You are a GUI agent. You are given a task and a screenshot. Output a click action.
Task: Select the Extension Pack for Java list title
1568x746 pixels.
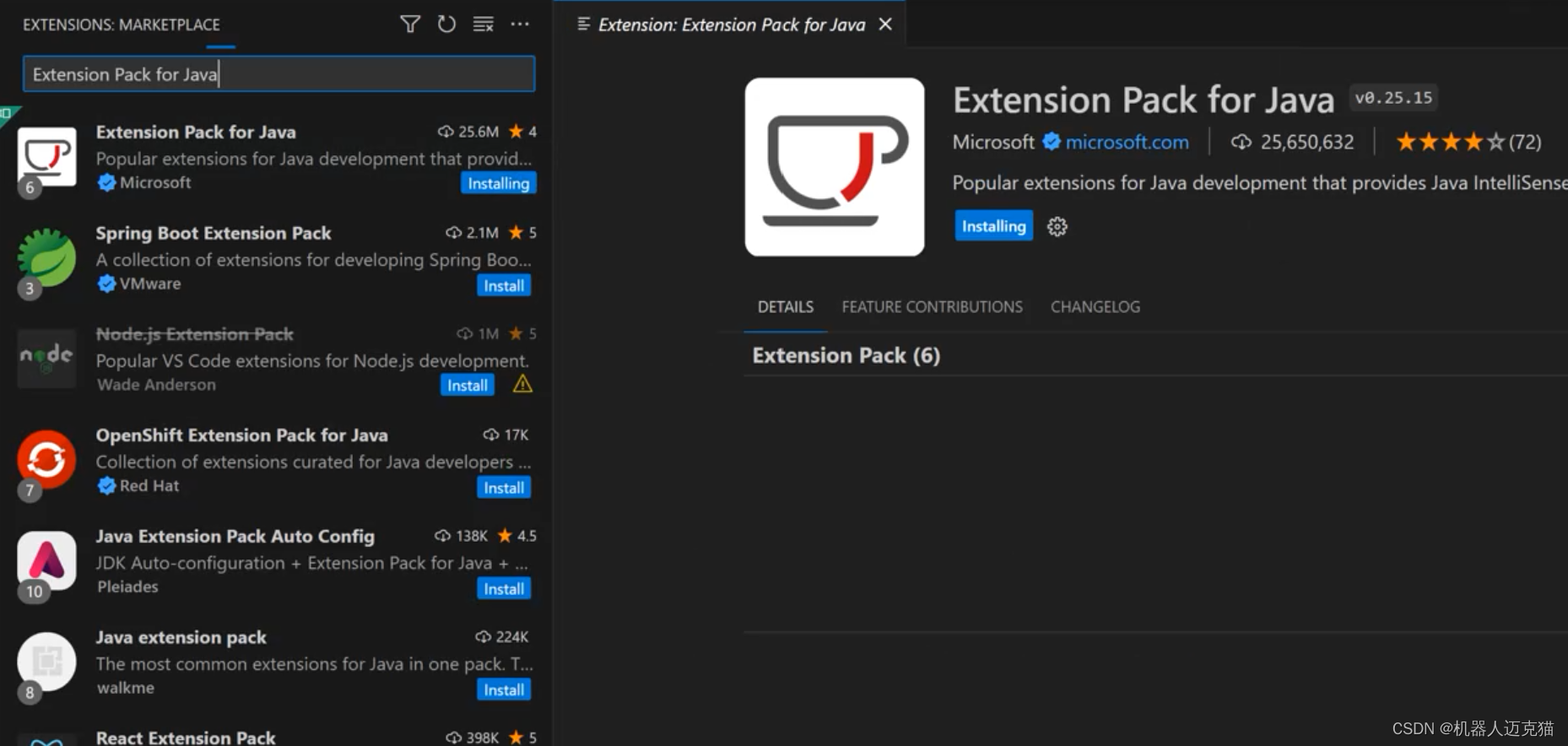coord(196,132)
